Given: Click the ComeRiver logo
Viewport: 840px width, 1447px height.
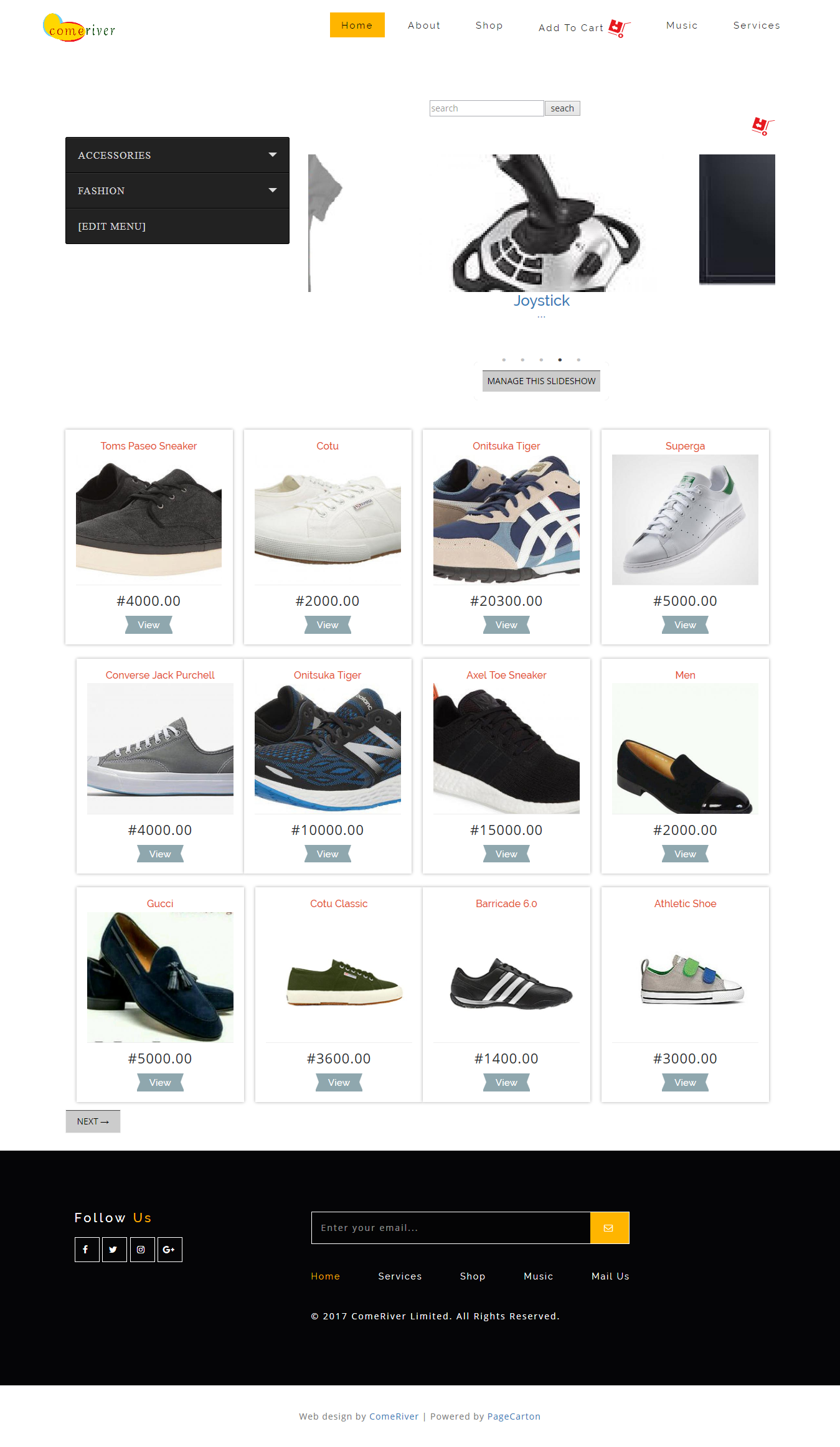Looking at the screenshot, I should click(x=79, y=28).
